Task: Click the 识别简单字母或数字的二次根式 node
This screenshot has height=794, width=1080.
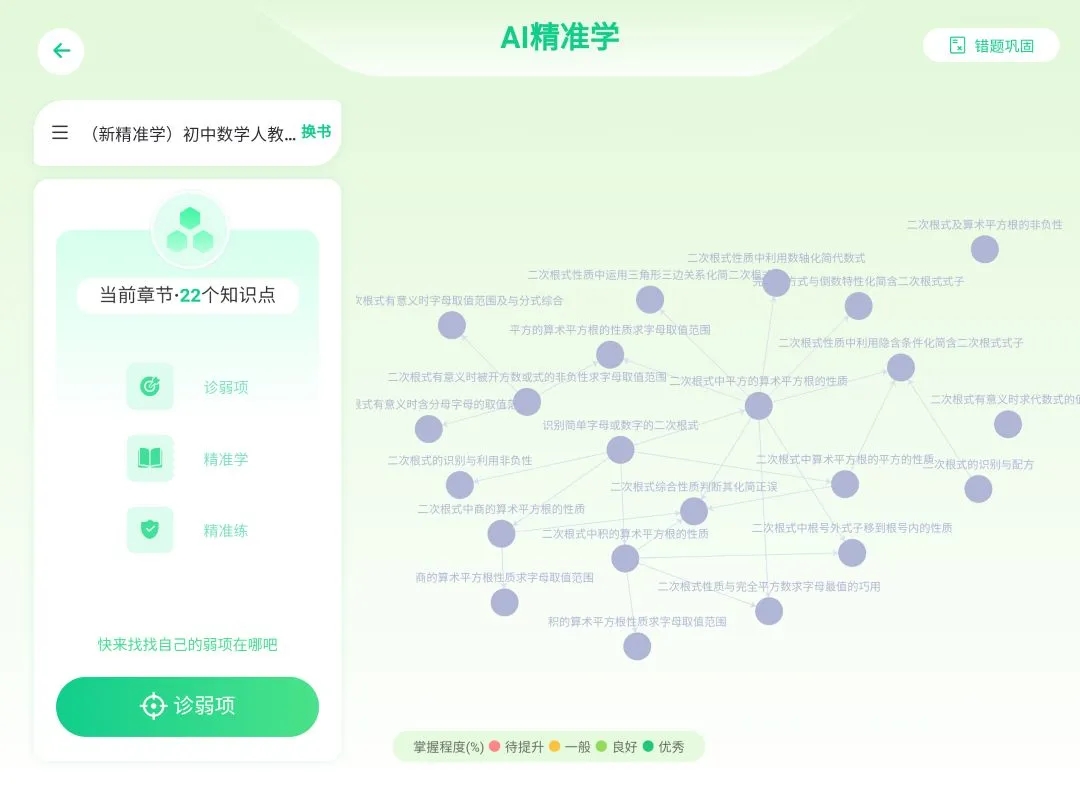Action: point(620,450)
